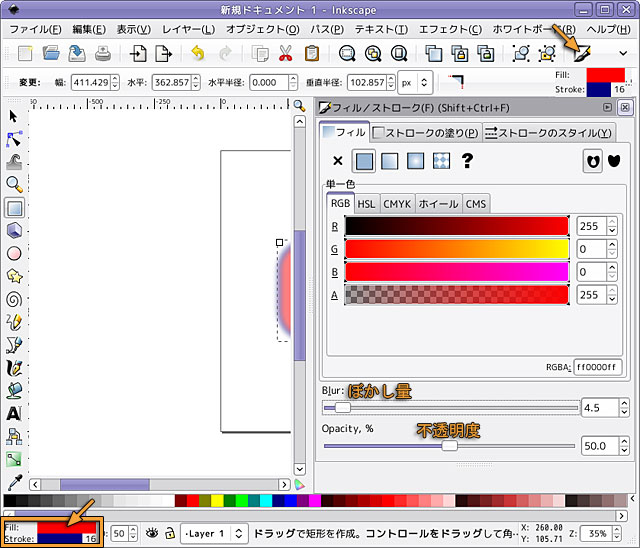Switch to the HSL color tab
The image size is (640, 548).
pos(367,204)
